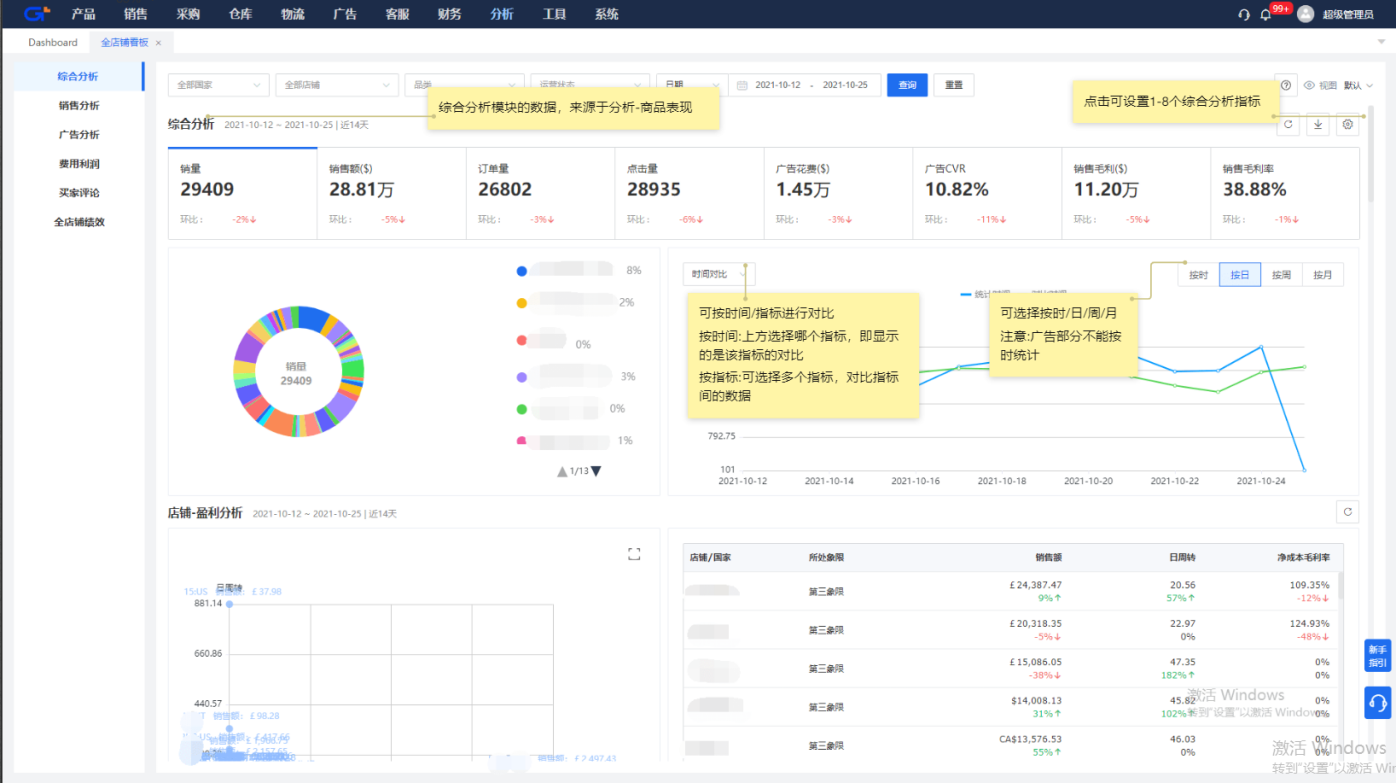Expand the quadrant chart to fullscreen
1396x783 pixels.
(x=633, y=554)
